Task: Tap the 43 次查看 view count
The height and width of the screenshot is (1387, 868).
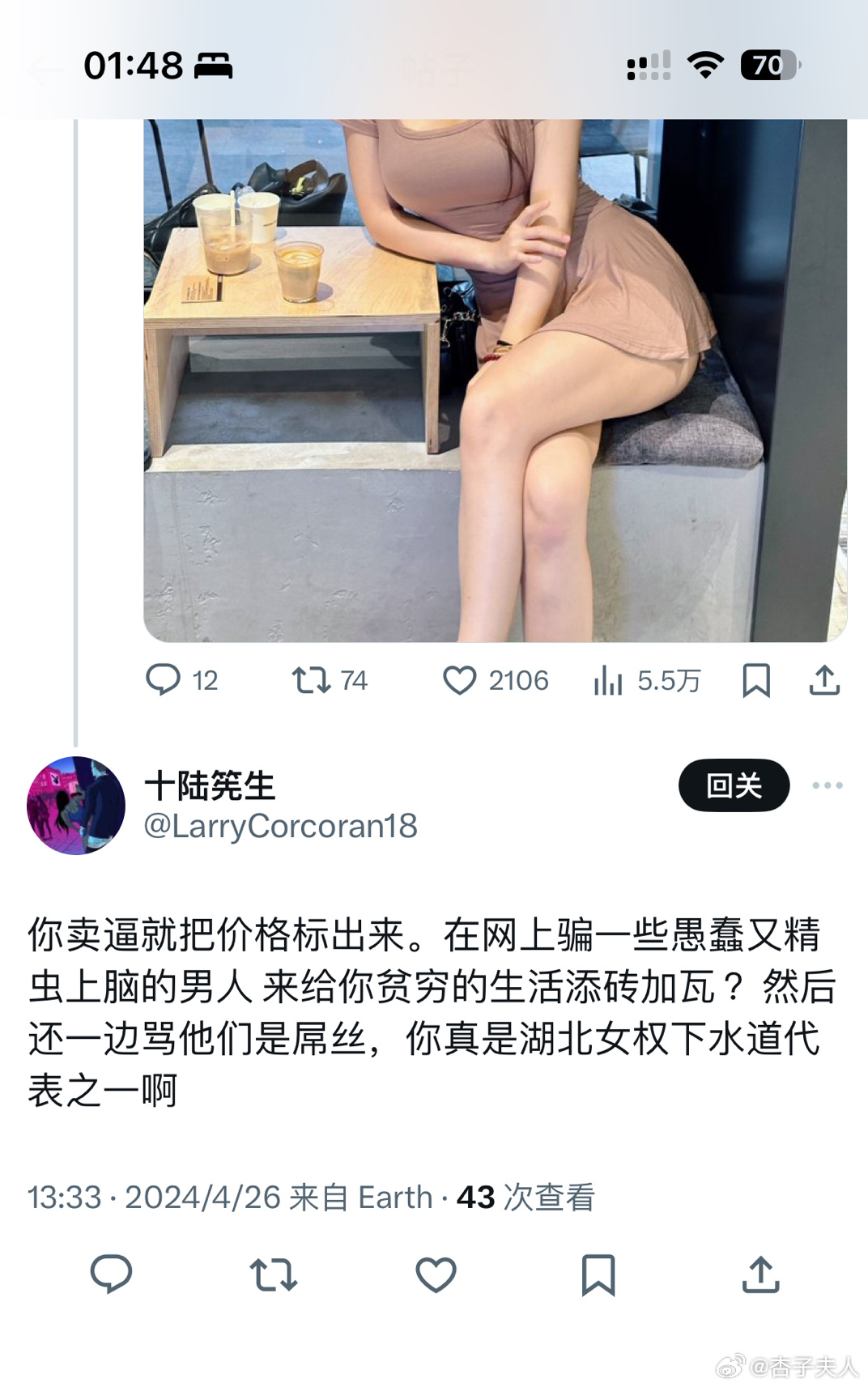Action: (x=525, y=1197)
